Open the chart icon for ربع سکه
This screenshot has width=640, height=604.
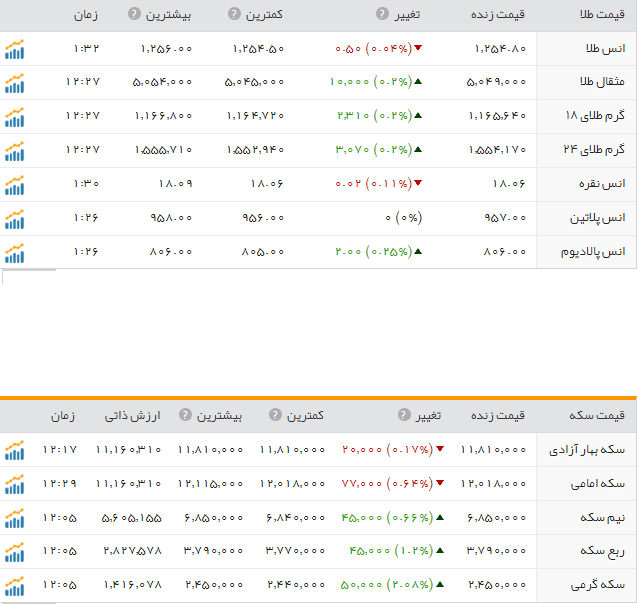[14, 552]
